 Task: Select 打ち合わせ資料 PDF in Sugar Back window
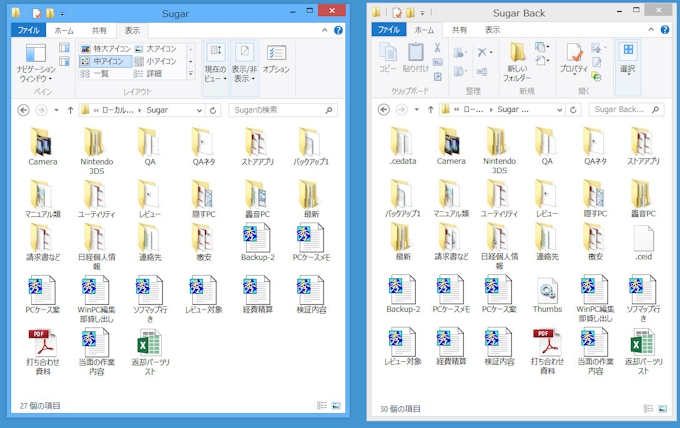(547, 351)
